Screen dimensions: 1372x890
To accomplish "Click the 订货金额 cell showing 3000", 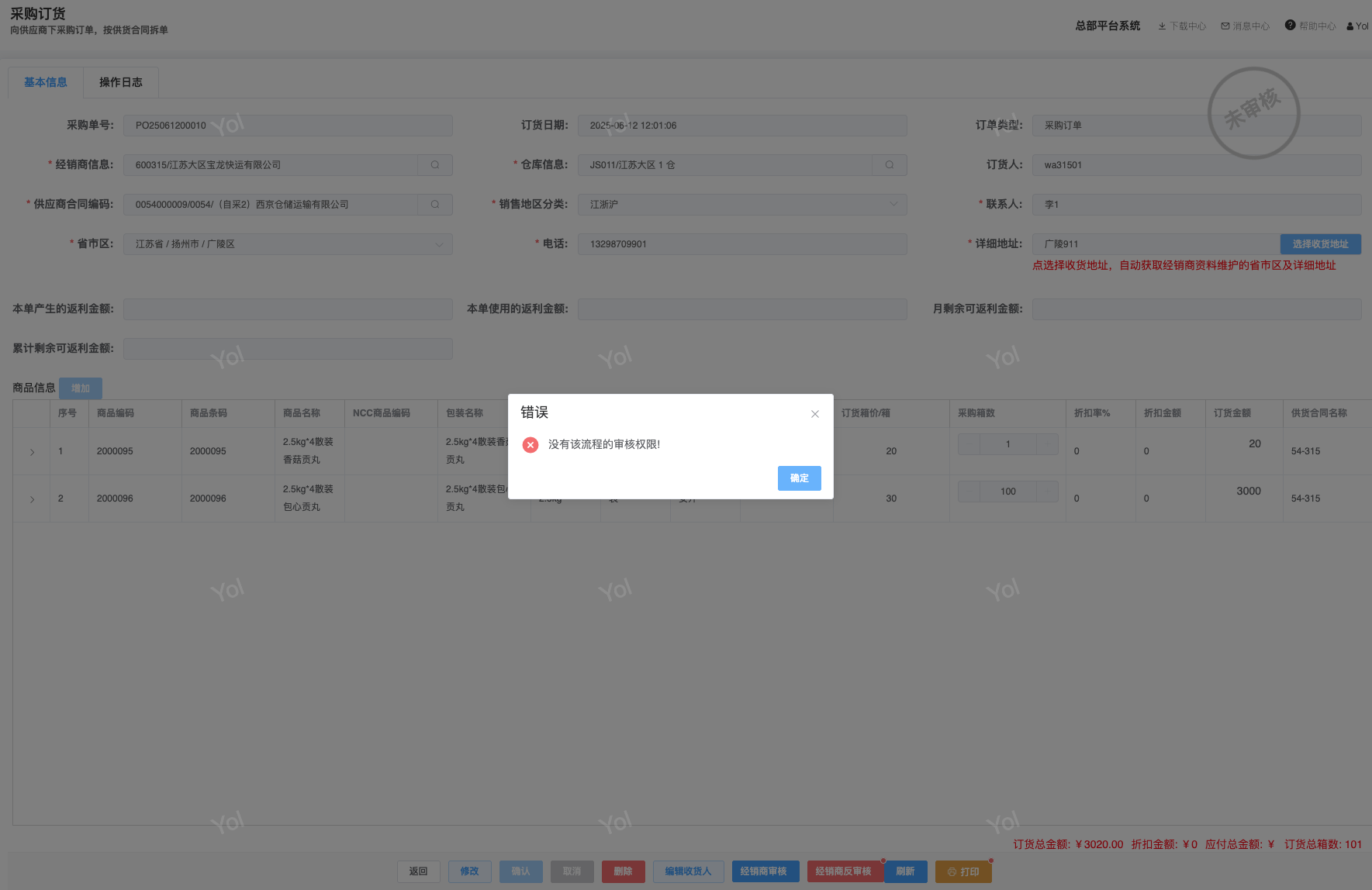I will point(1244,498).
